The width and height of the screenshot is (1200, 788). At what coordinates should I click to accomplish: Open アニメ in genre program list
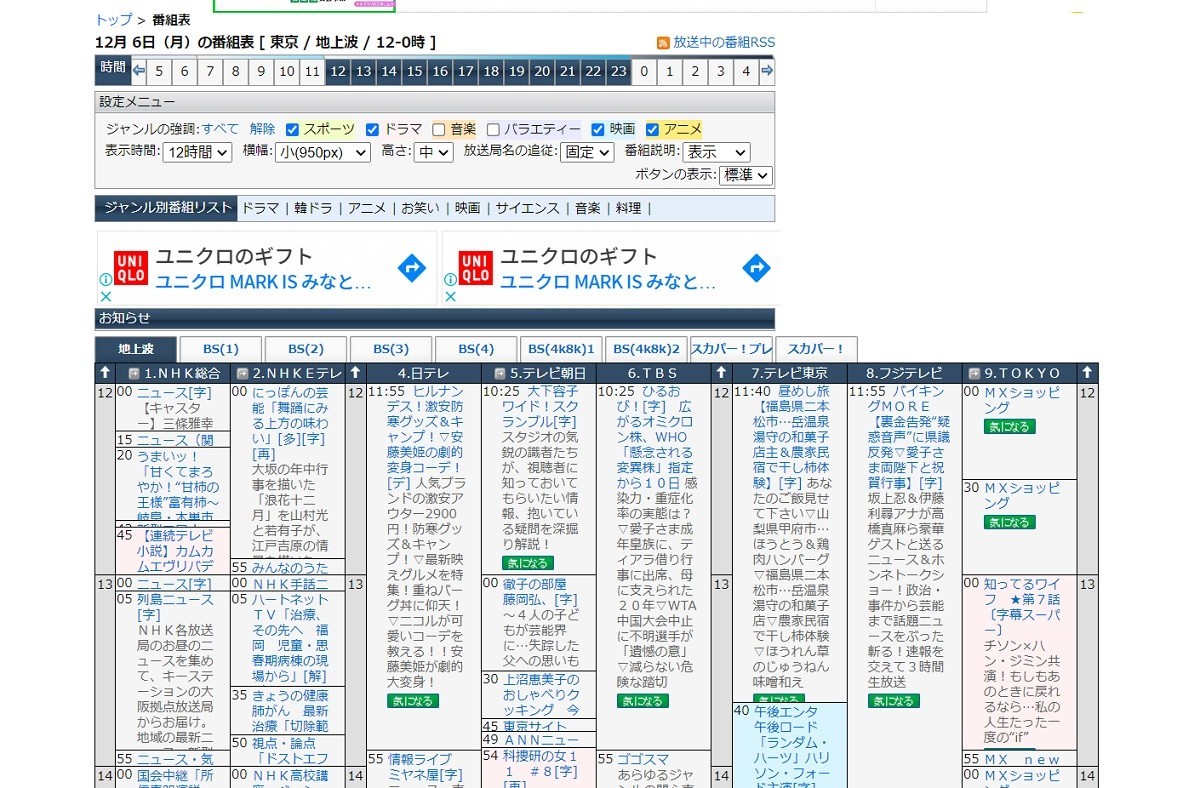click(366, 208)
